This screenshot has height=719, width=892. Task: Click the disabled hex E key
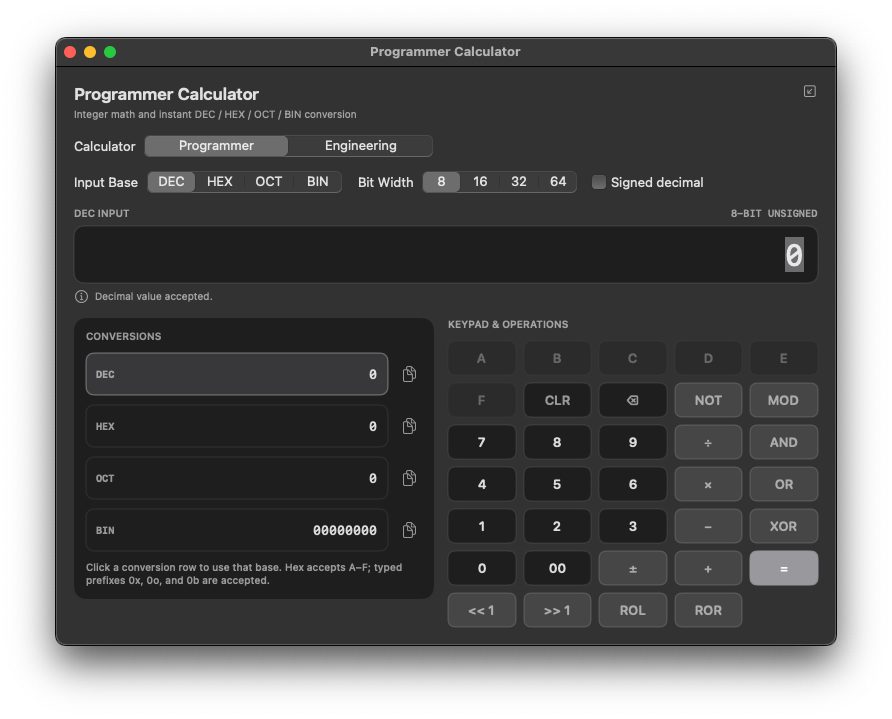(x=783, y=358)
